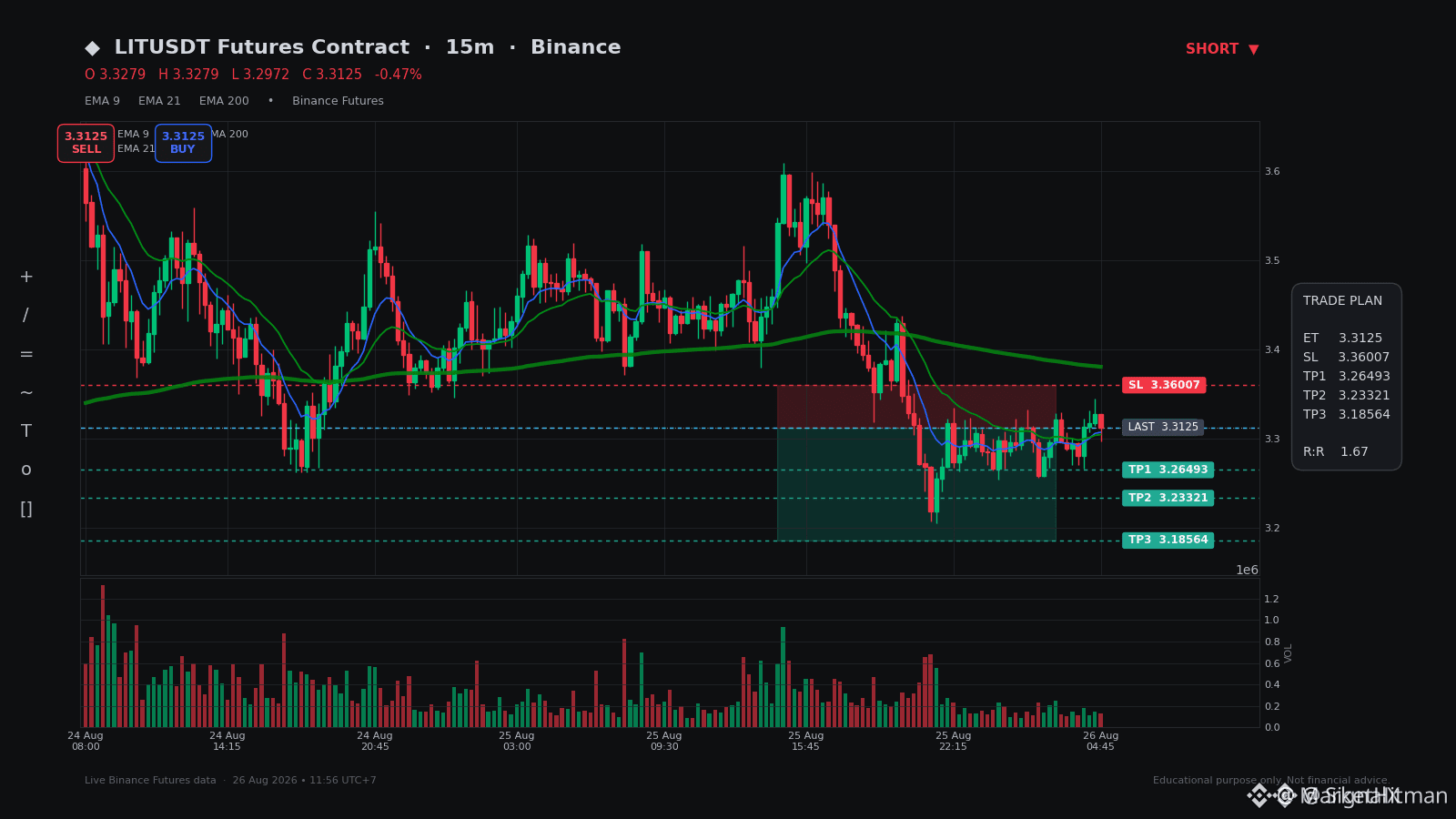Image resolution: width=1456 pixels, height=819 pixels.
Task: Pick the tilde wave drawing tool
Action: [26, 393]
